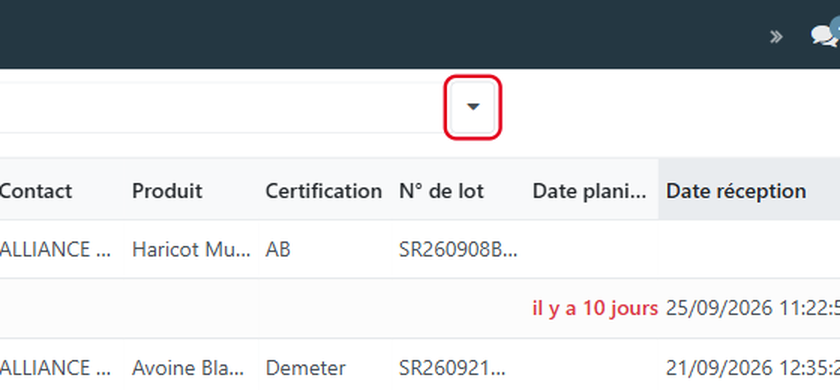Image resolution: width=840 pixels, height=390 pixels.
Task: Open the conversations chat bubbles icon
Action: [x=824, y=36]
